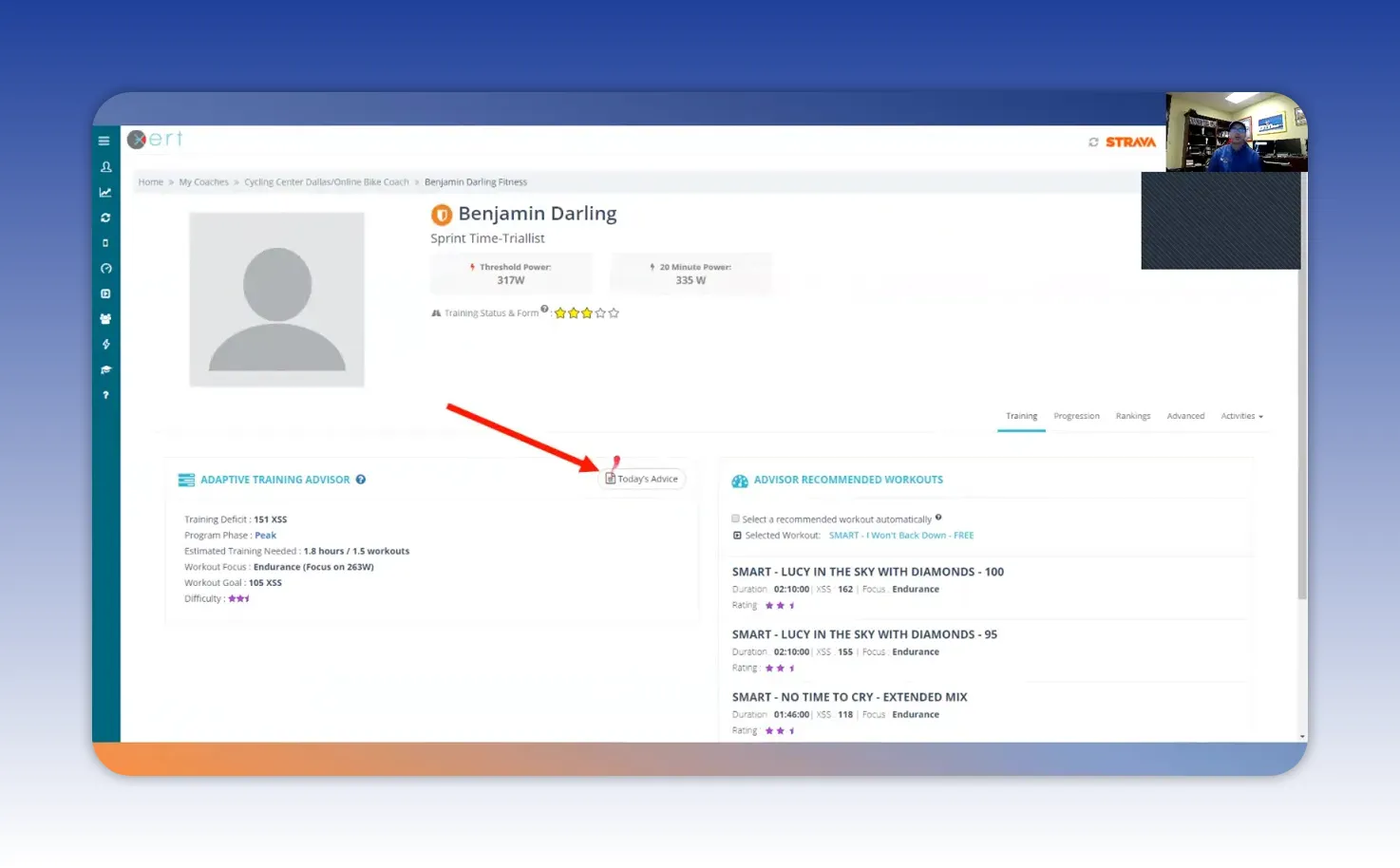Click My Coaches in the breadcrumb trail

pyautogui.click(x=203, y=181)
